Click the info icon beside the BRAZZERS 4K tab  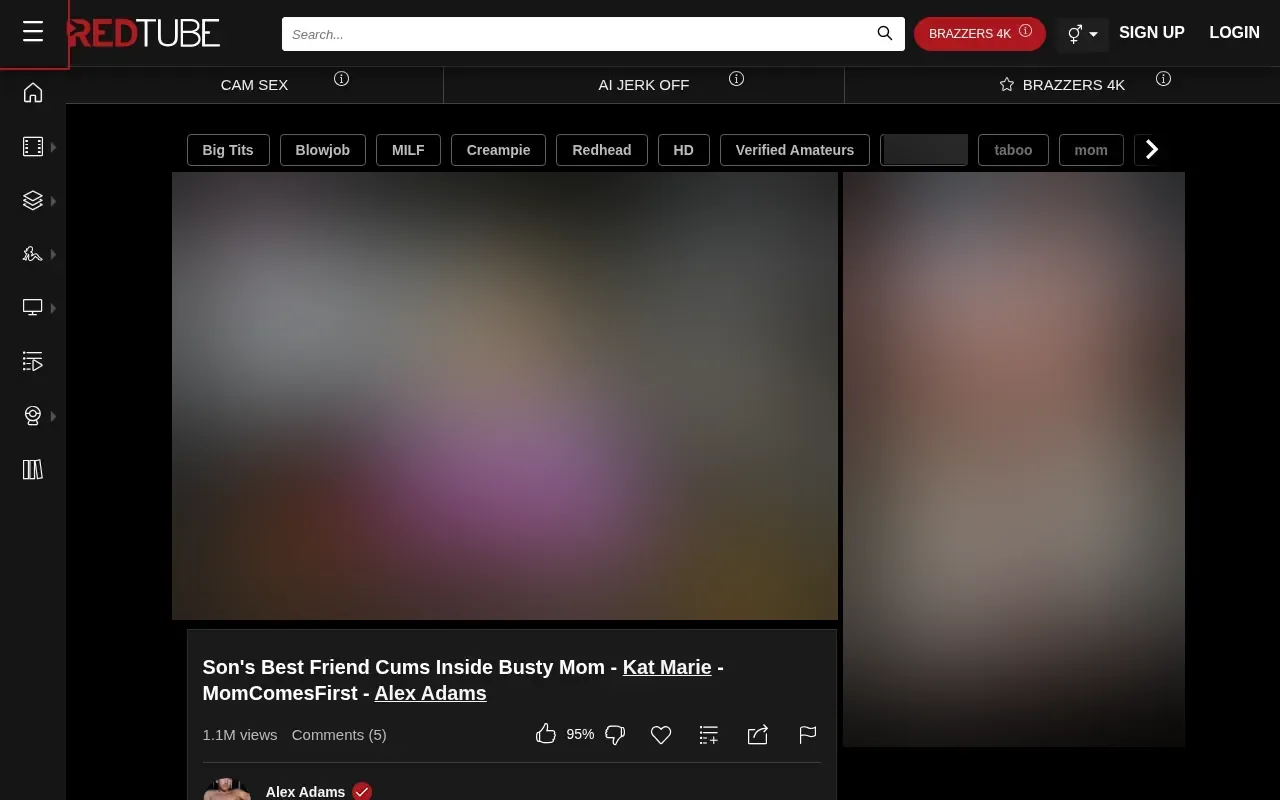[1164, 79]
